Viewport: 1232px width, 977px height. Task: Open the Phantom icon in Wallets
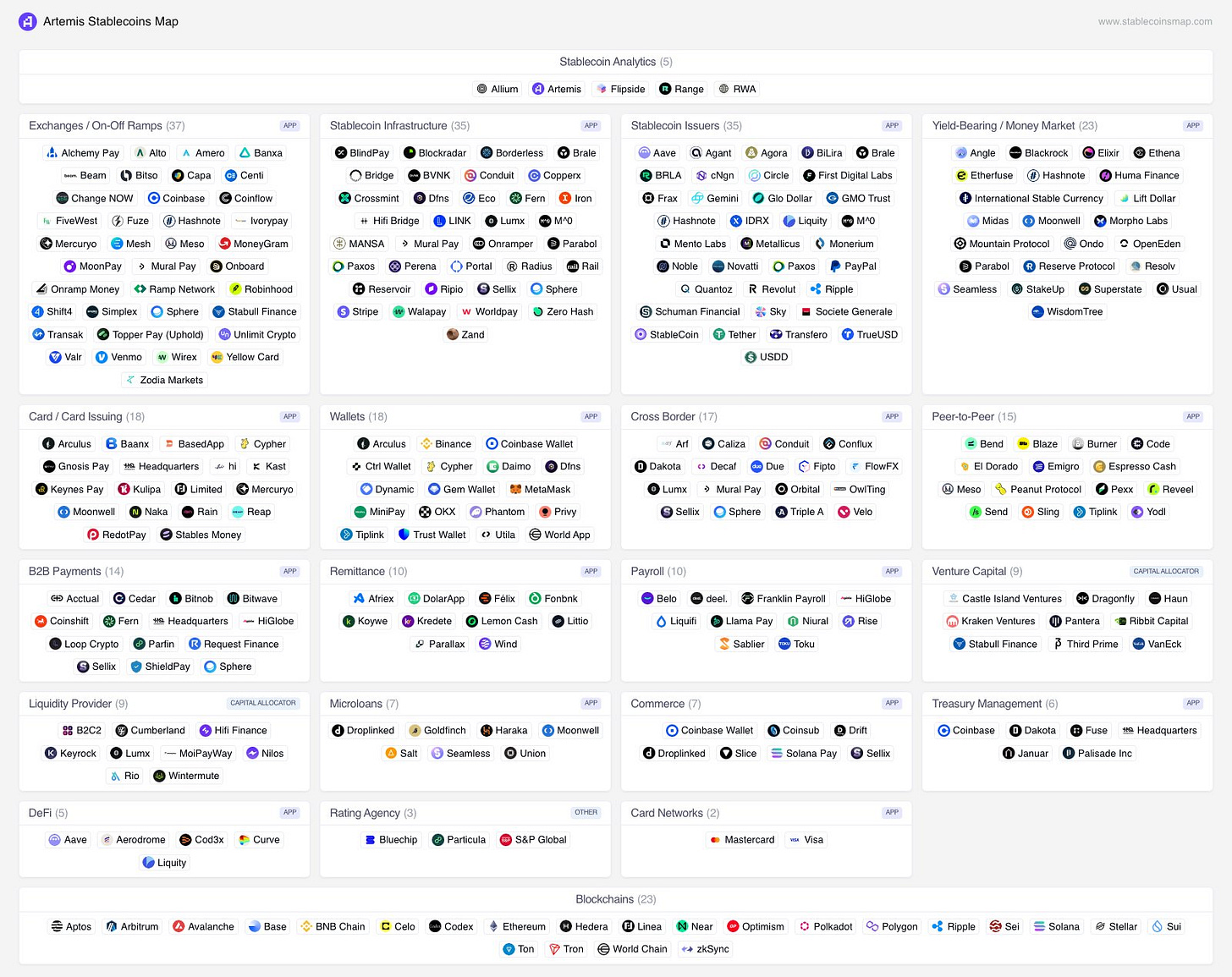476,512
